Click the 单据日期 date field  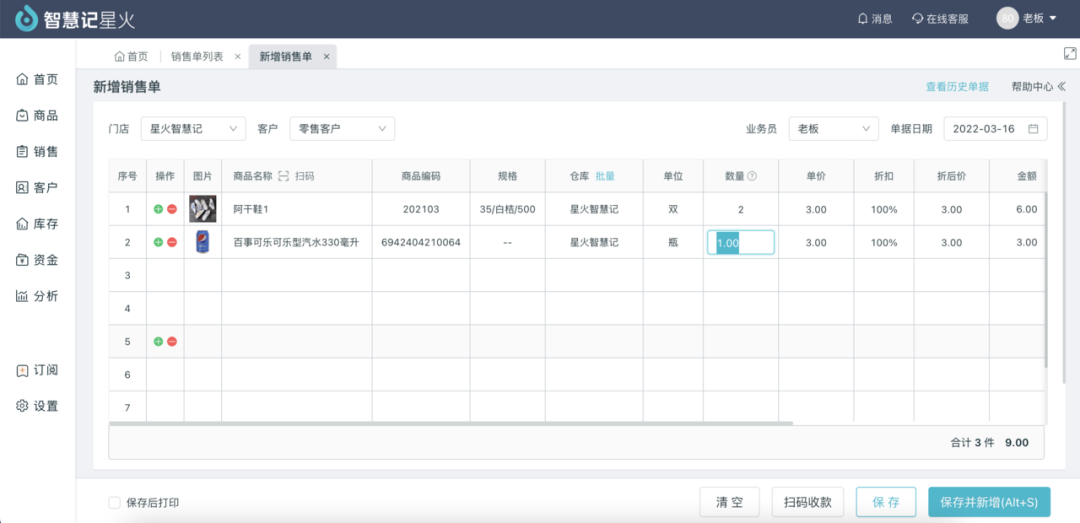pyautogui.click(x=995, y=129)
